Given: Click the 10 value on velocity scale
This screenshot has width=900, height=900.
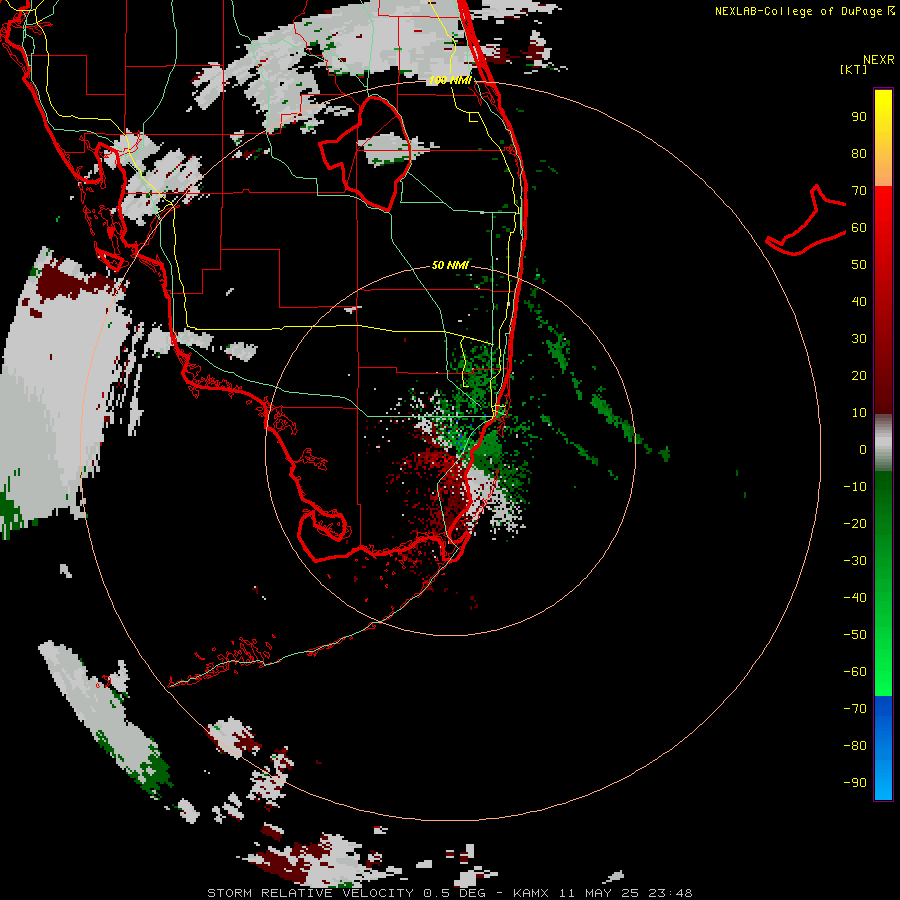Looking at the screenshot, I should point(859,413).
